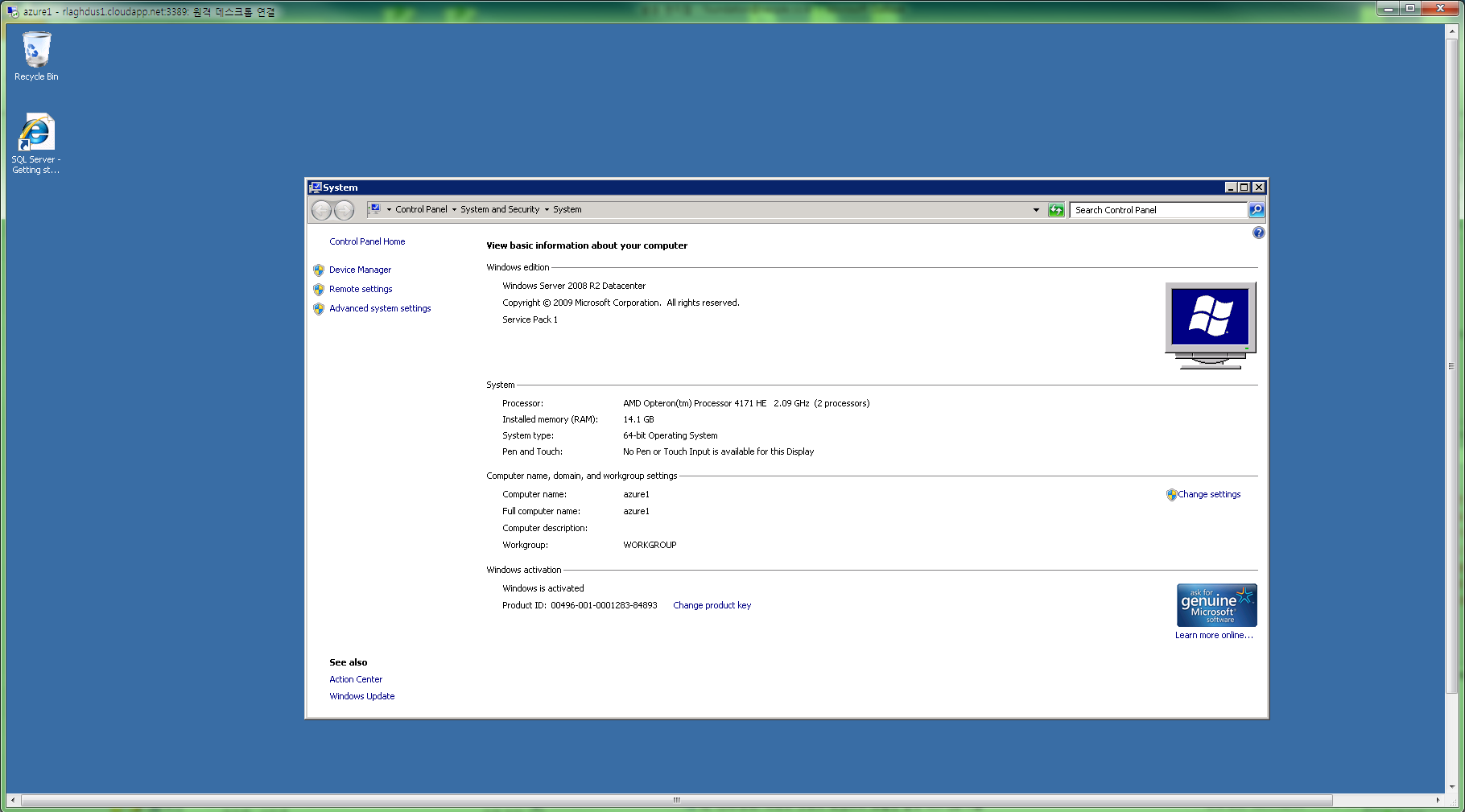Screen dimensions: 1465x812
Task: Open Windows Update under See also
Action: tap(362, 696)
